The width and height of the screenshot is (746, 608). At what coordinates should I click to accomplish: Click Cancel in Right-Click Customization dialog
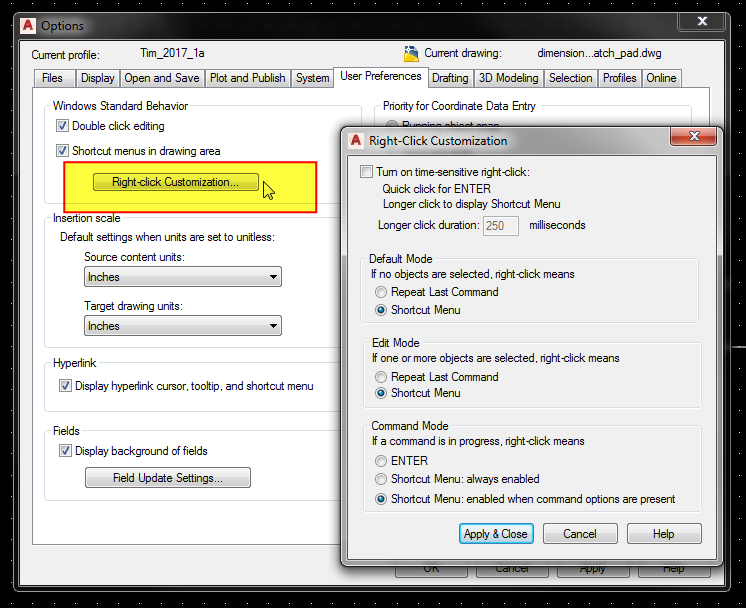[x=580, y=534]
